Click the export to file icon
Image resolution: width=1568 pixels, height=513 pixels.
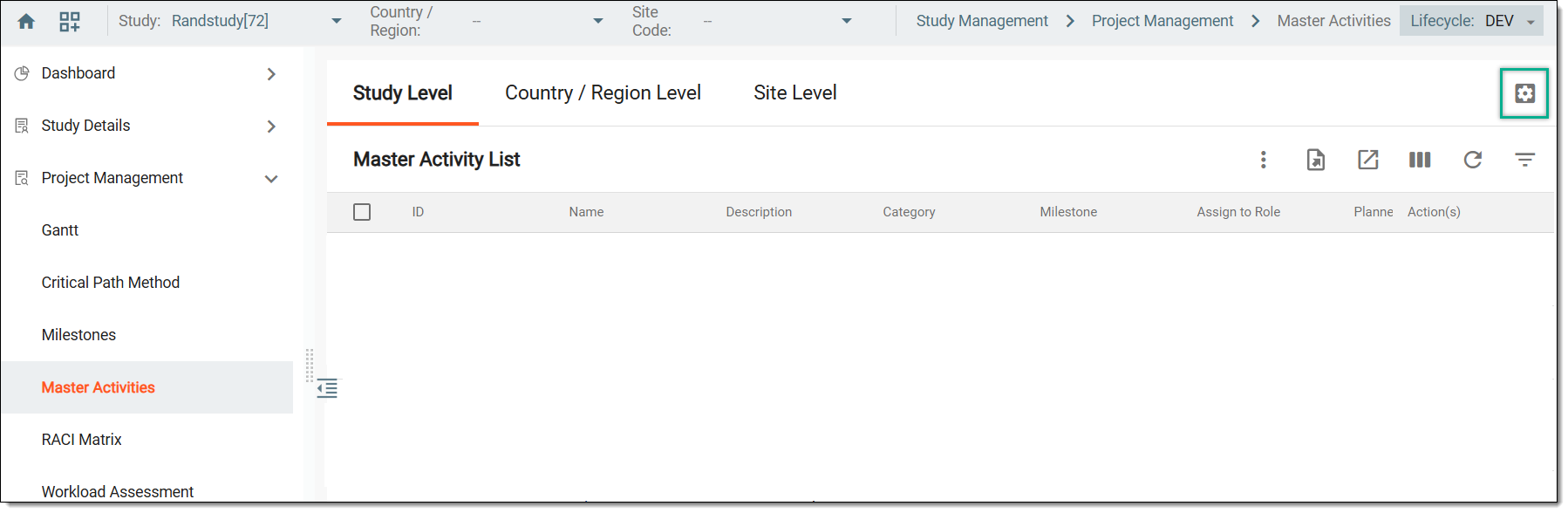[1316, 160]
